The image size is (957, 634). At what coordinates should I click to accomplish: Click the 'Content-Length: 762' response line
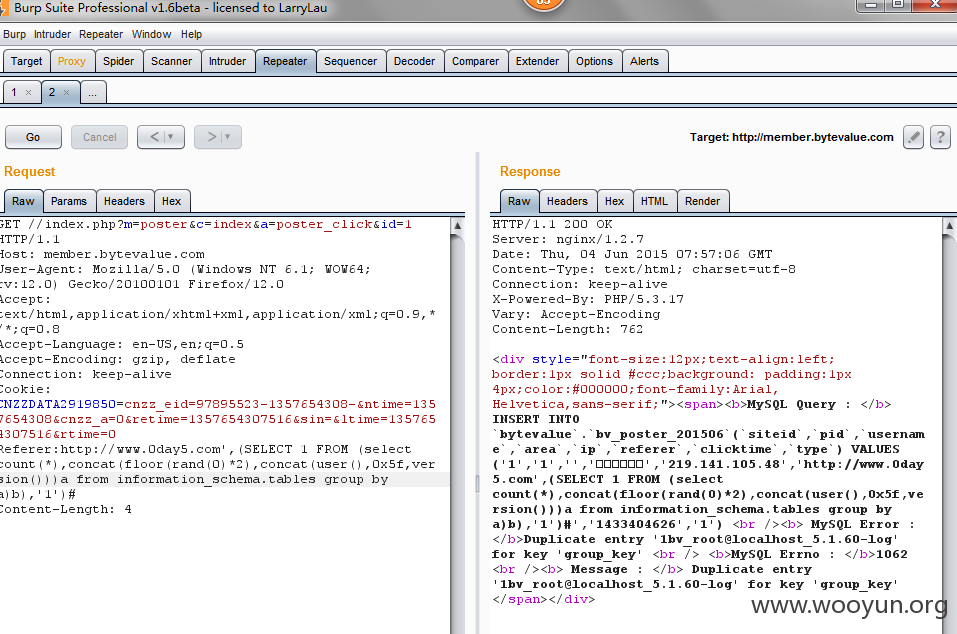568,330
